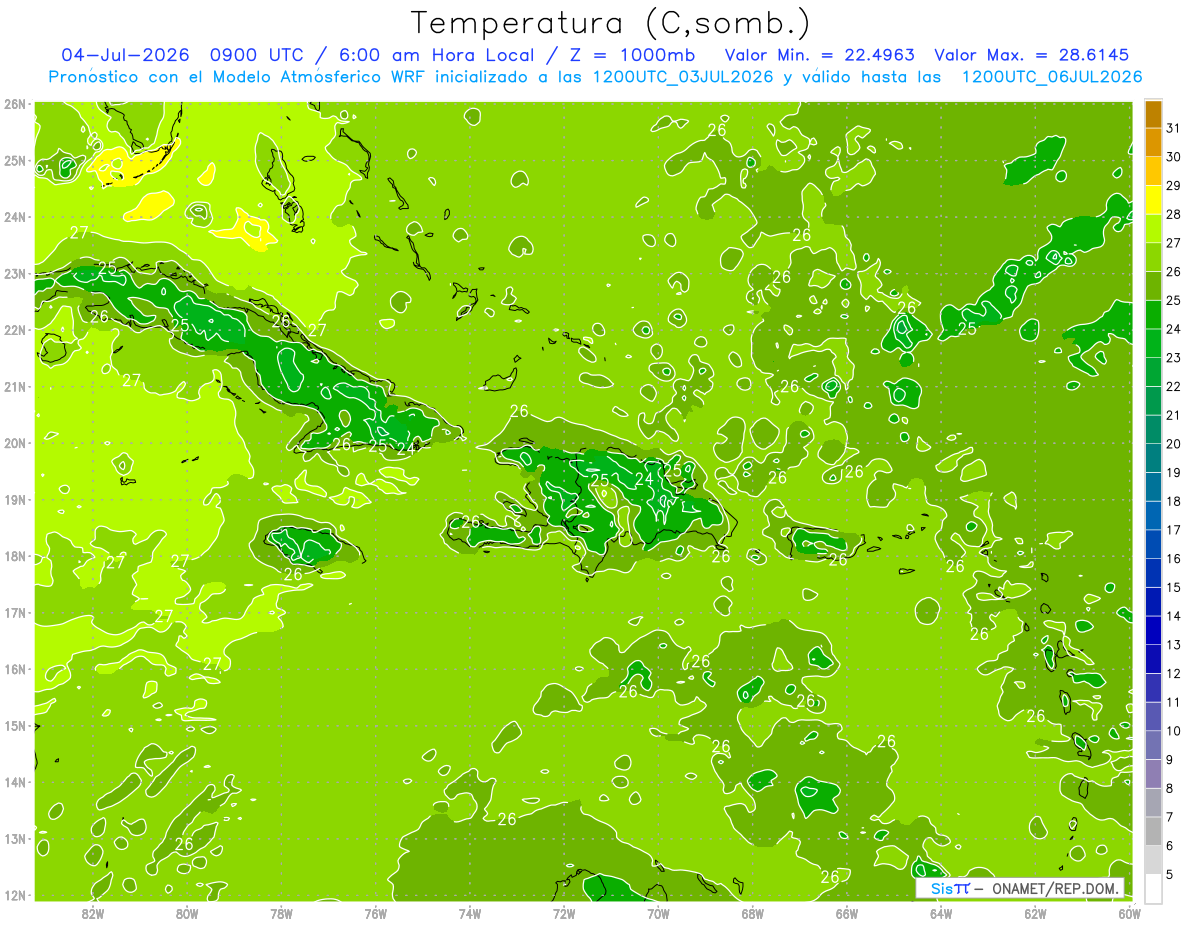Click the colorbar label '8'
This screenshot has height=927, width=1200.
(x=1170, y=788)
